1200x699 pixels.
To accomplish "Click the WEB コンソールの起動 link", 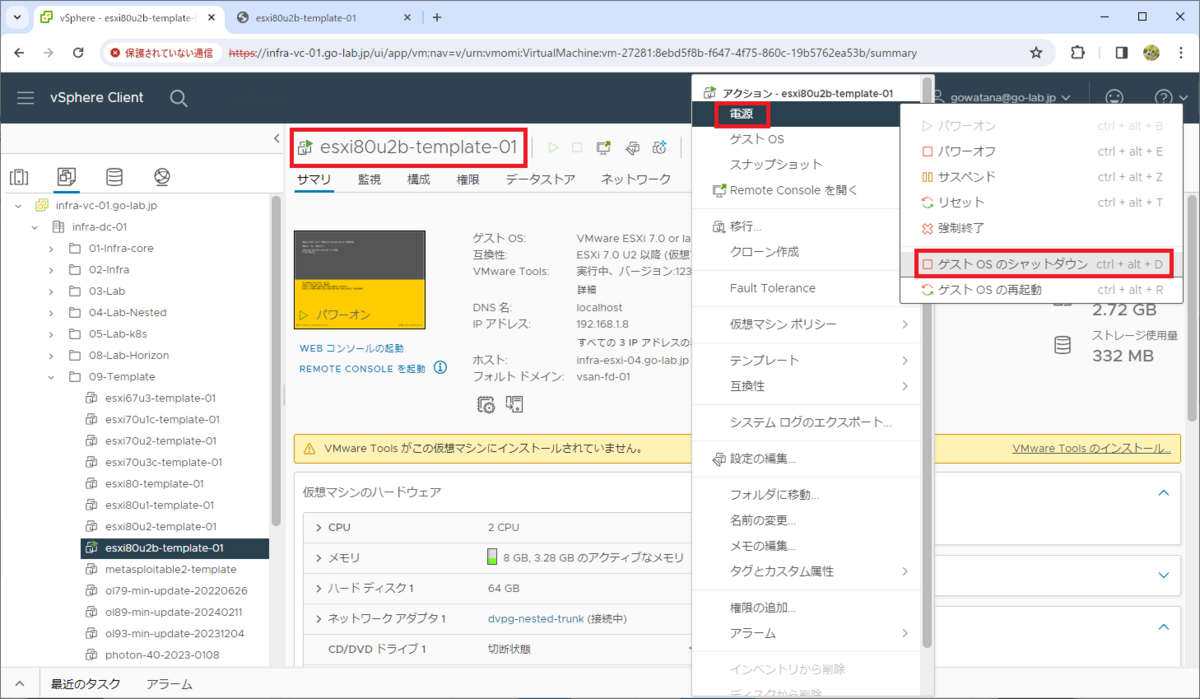I will (x=352, y=348).
